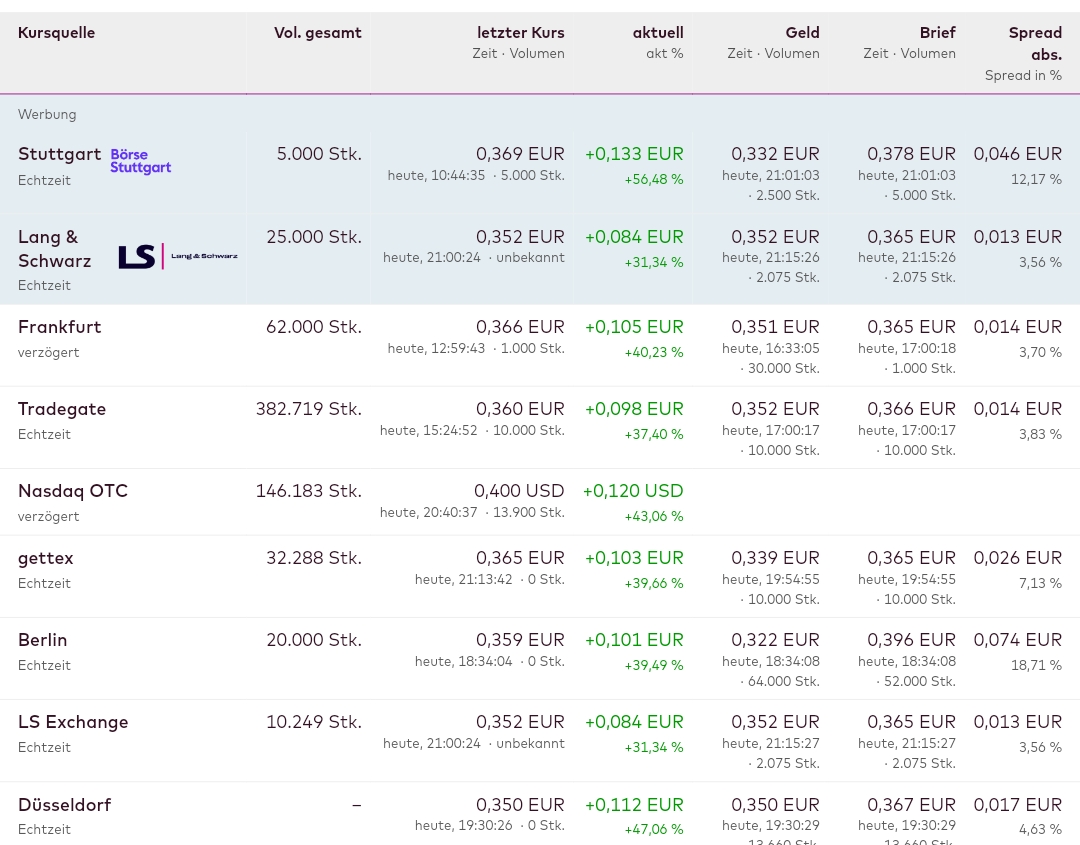Select Stuttgart last price 0,369 EUR
1080x845 pixels.
coord(520,154)
